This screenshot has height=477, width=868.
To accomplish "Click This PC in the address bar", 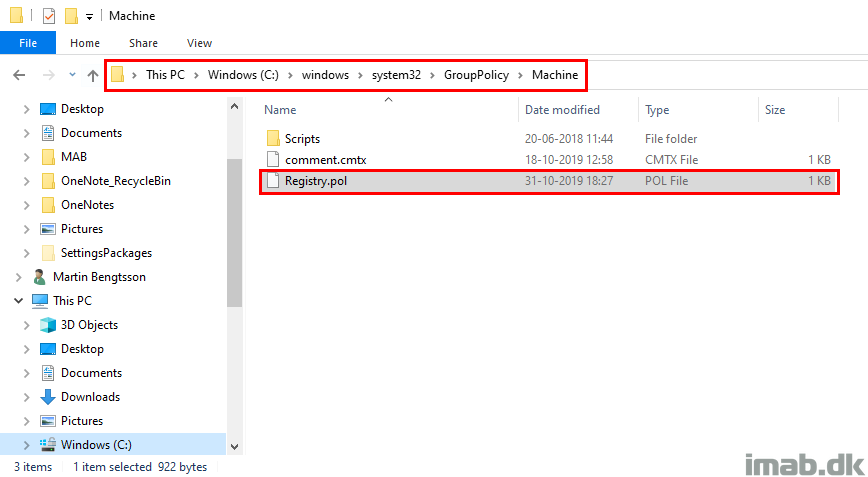I will 165,75.
